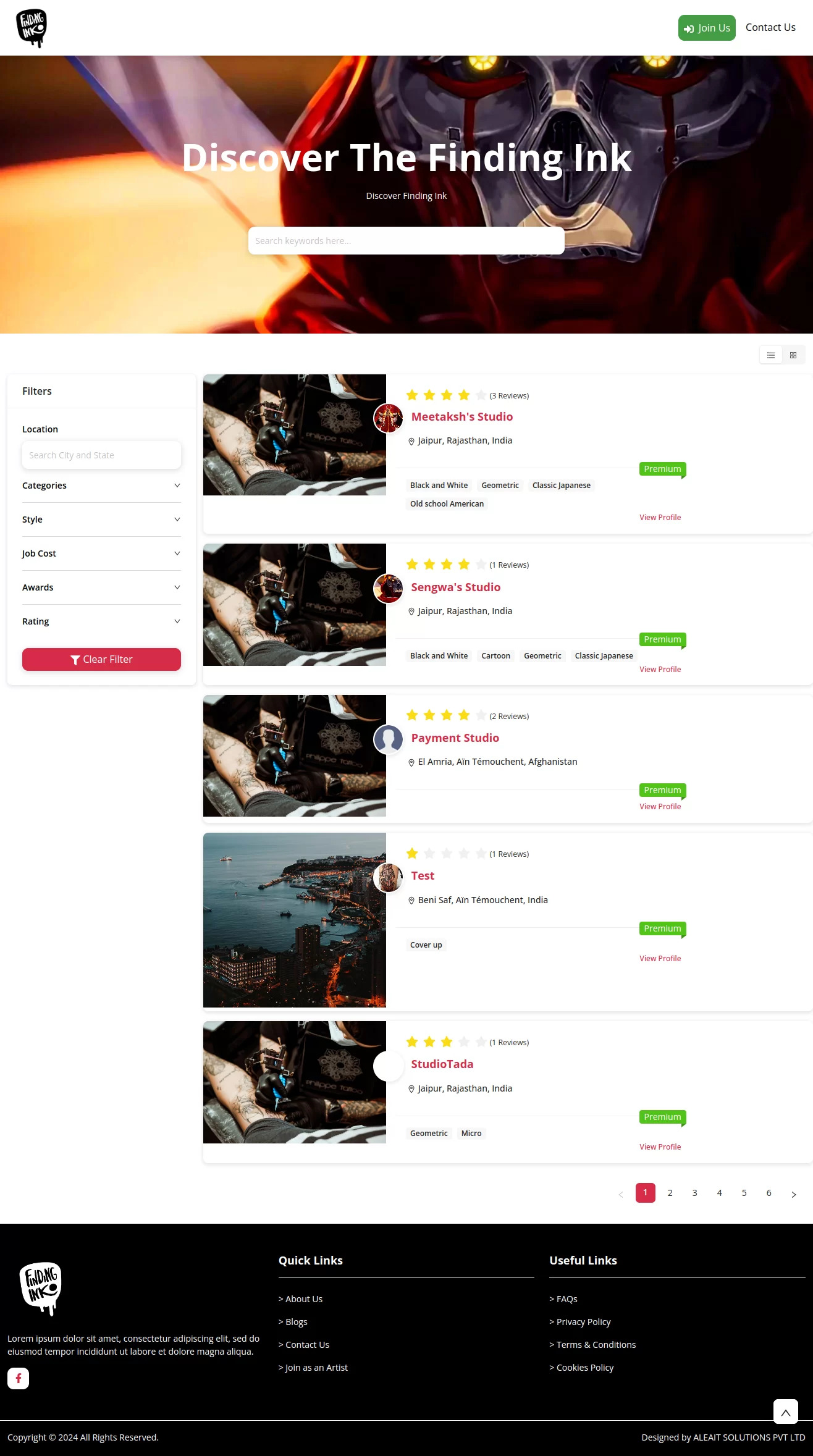
Task: Click the back-to-top arrow button
Action: tap(786, 1412)
